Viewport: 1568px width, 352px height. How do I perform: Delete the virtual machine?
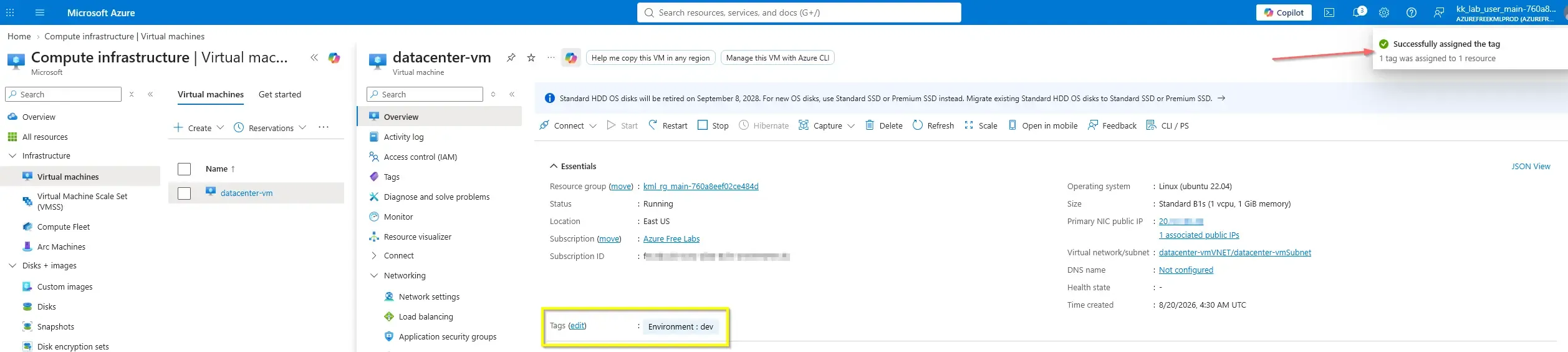point(884,125)
